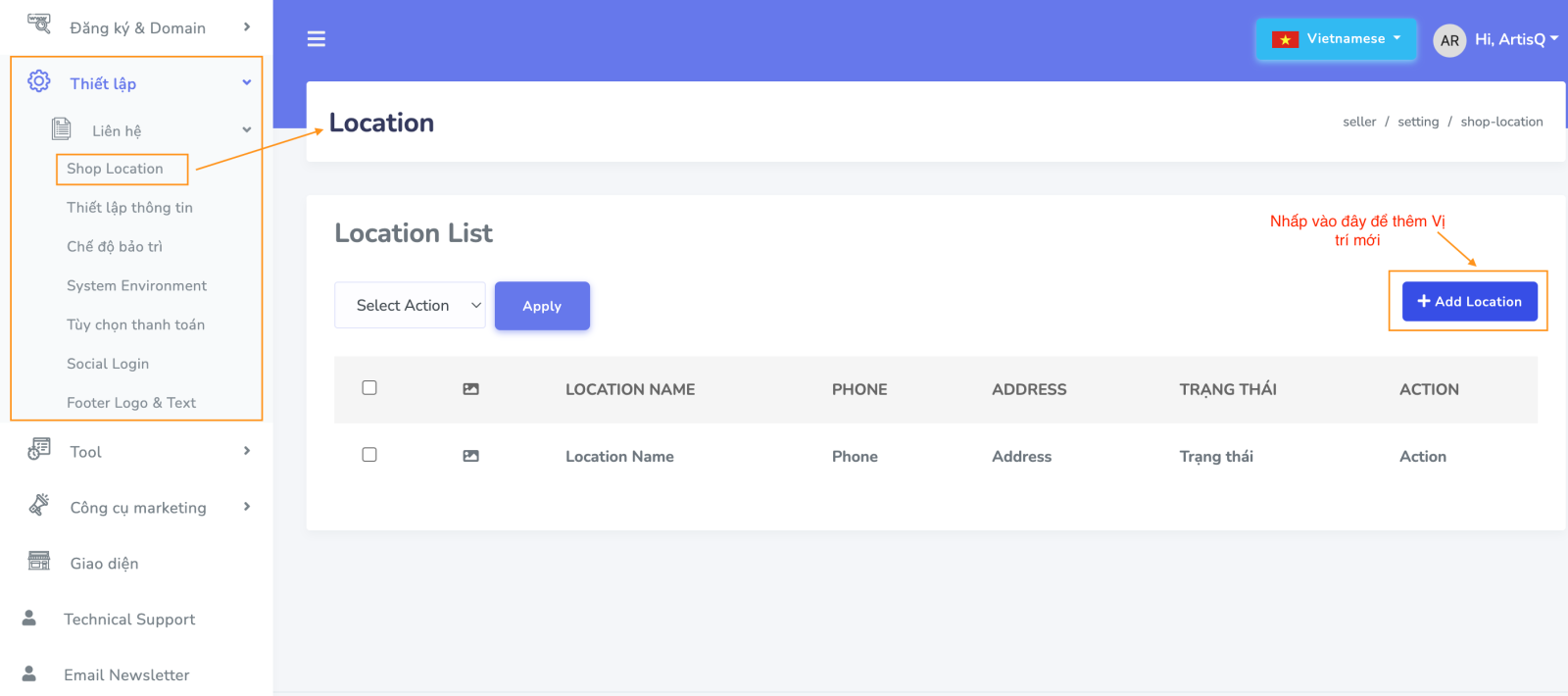Click the hamburger menu icon
1568x696 pixels.
click(316, 39)
